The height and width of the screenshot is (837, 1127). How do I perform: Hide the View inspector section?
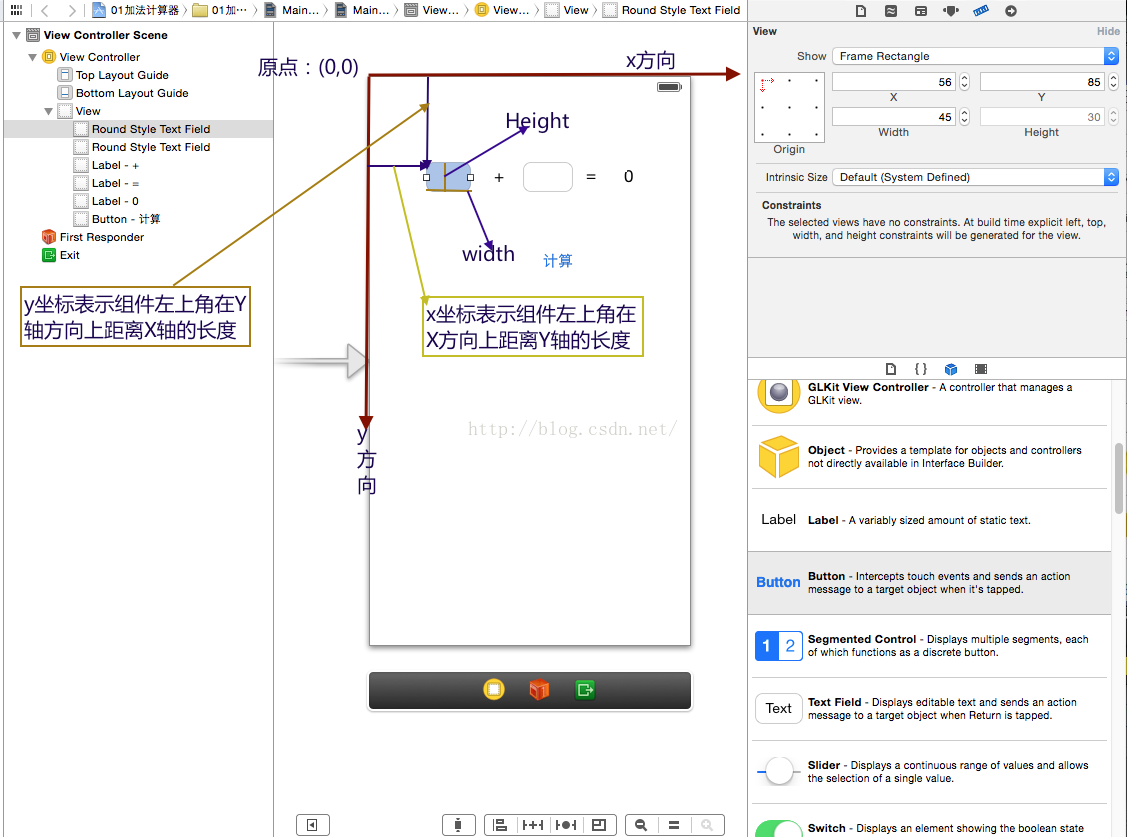pos(1108,32)
